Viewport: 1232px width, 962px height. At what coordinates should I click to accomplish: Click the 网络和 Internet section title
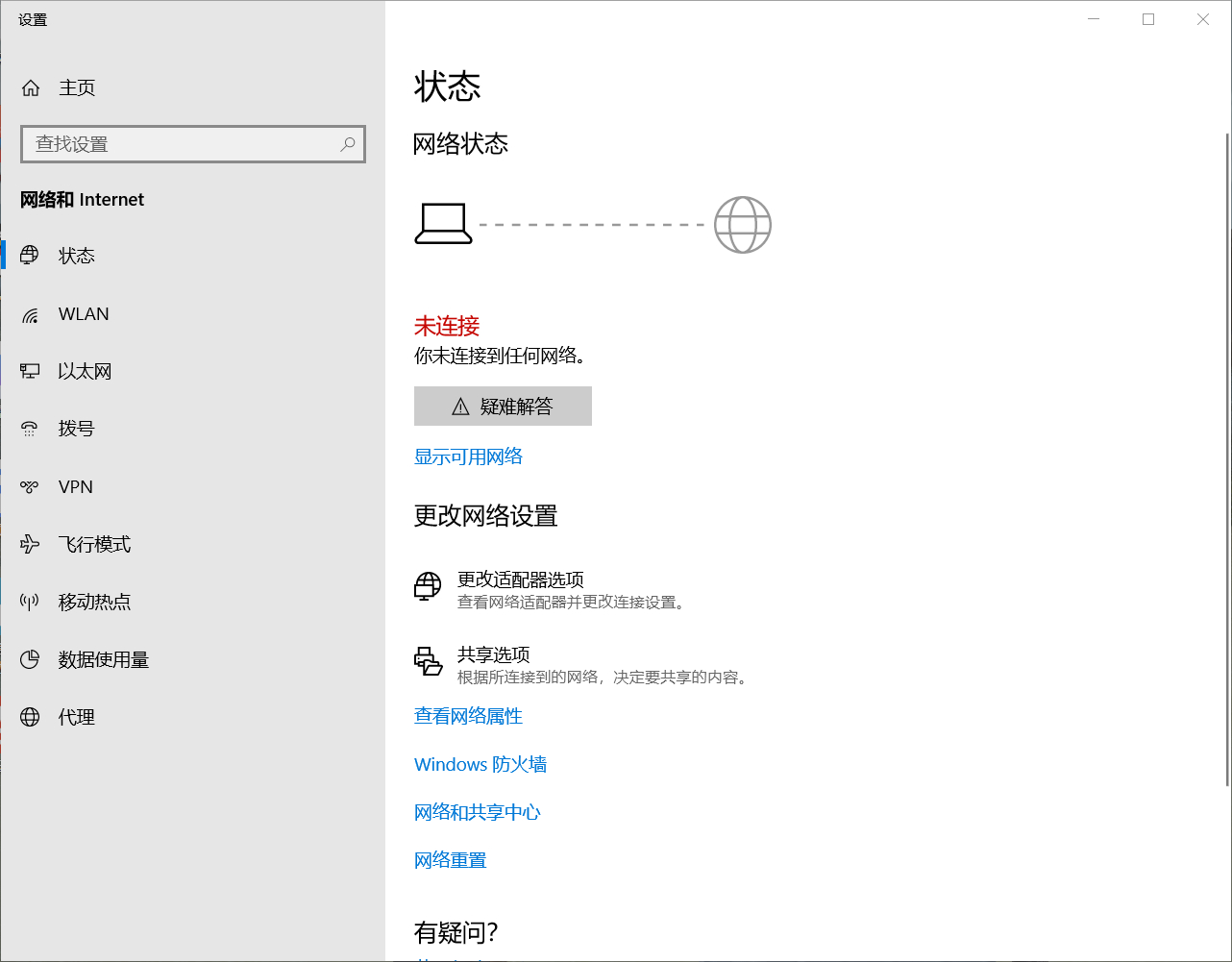point(82,200)
